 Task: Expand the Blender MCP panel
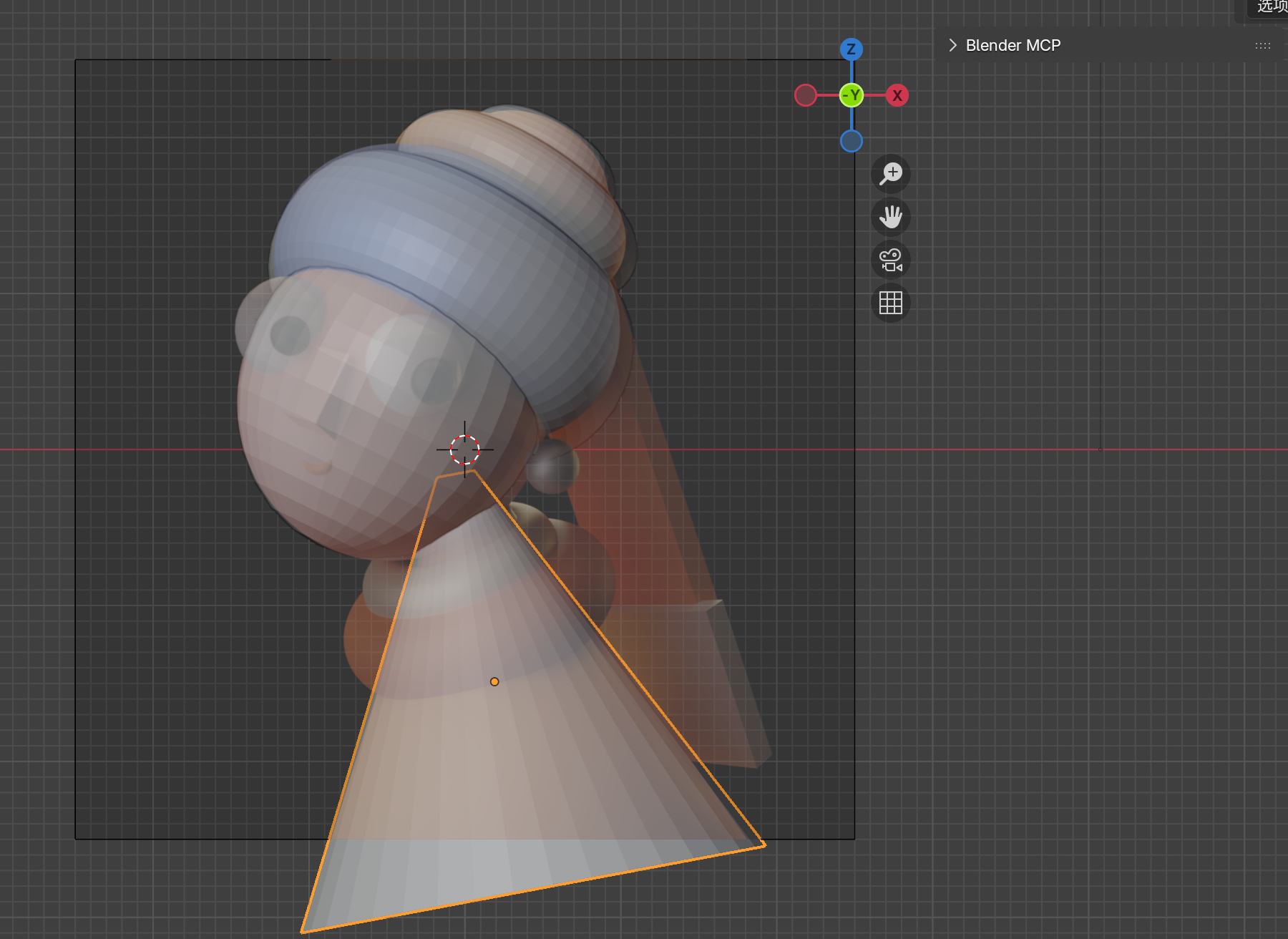(x=952, y=45)
